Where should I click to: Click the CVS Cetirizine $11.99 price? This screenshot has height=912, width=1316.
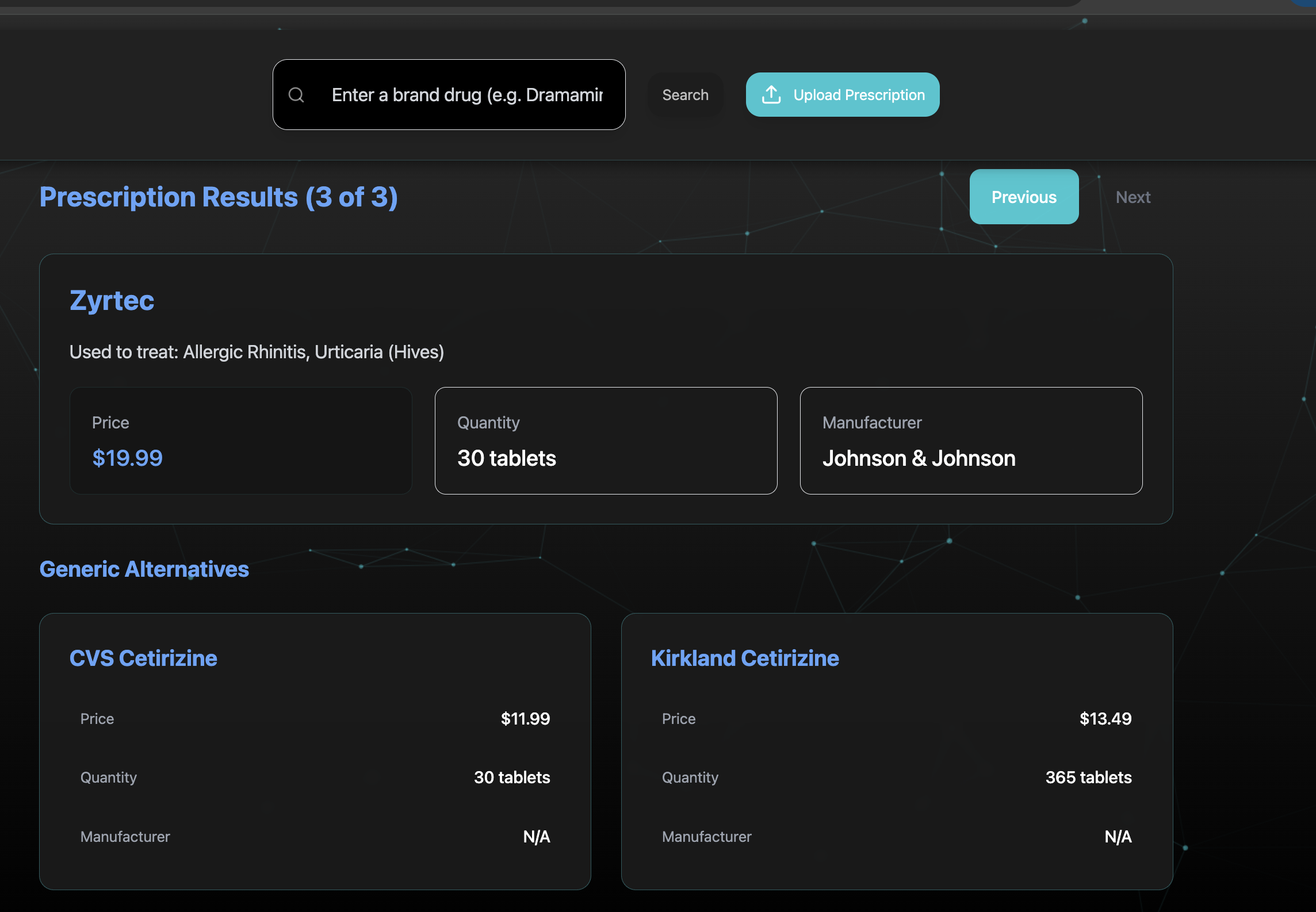525,719
